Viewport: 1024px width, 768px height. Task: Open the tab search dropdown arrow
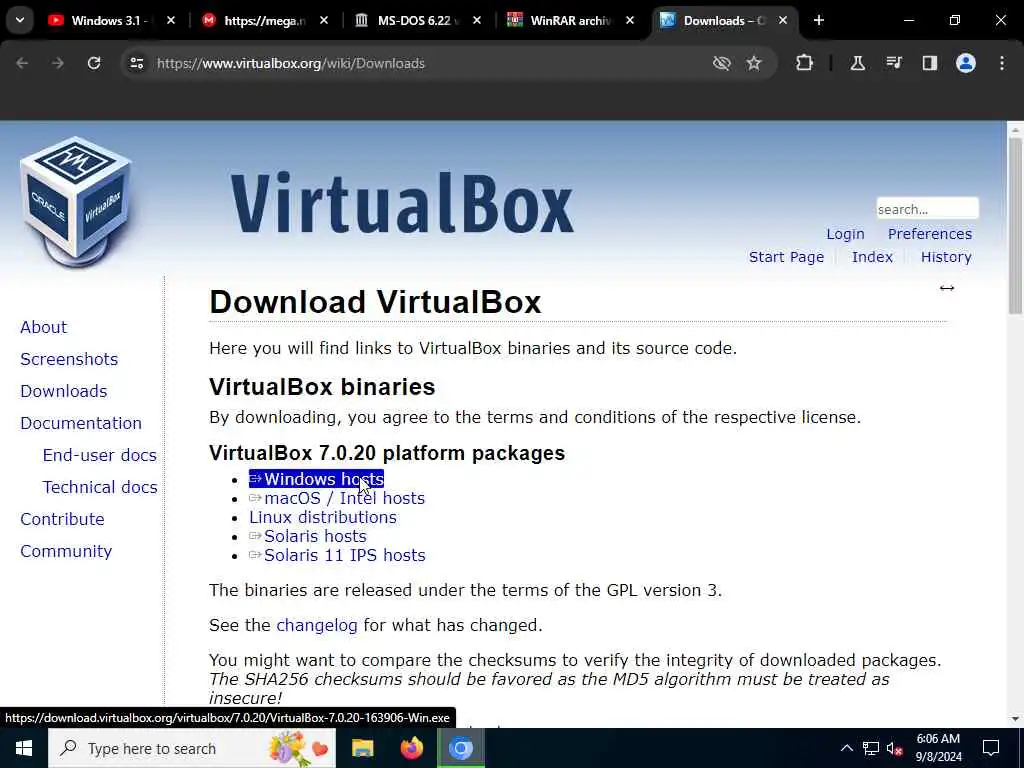(x=20, y=20)
